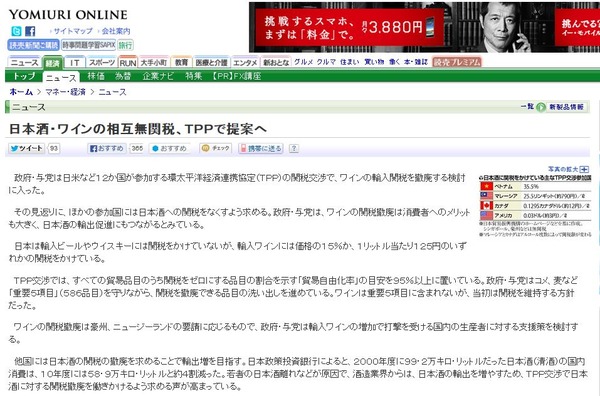Image resolution: width=600 pixels, height=396 pixels.
Task: Open the 教育 category tab
Action: (181, 62)
